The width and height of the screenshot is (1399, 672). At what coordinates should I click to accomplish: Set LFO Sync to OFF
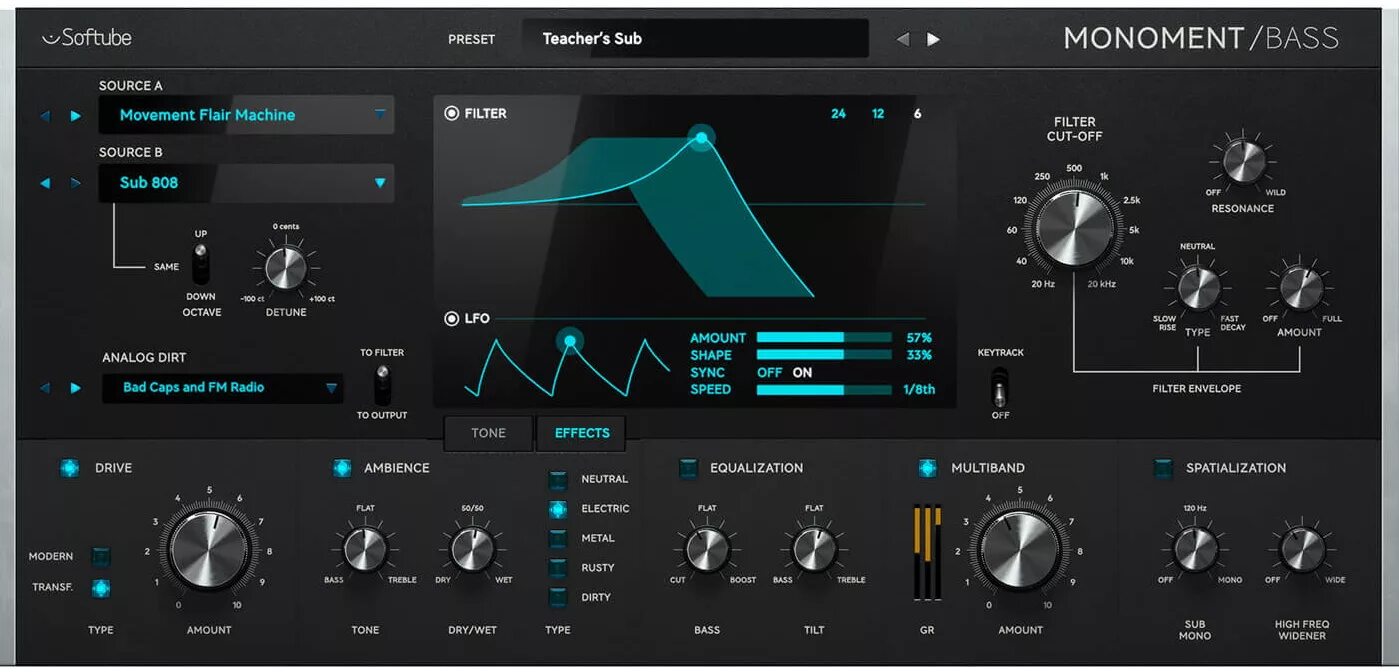(769, 372)
